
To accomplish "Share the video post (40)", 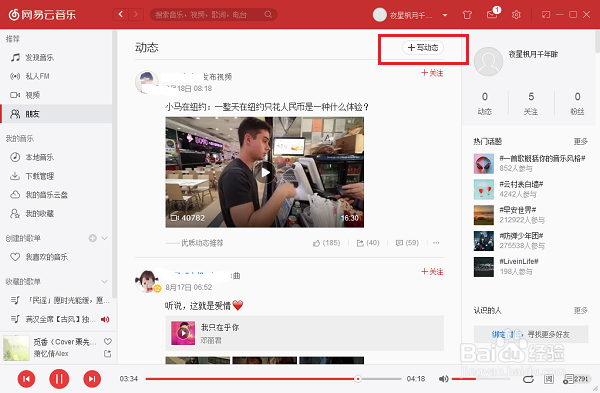I will click(368, 243).
